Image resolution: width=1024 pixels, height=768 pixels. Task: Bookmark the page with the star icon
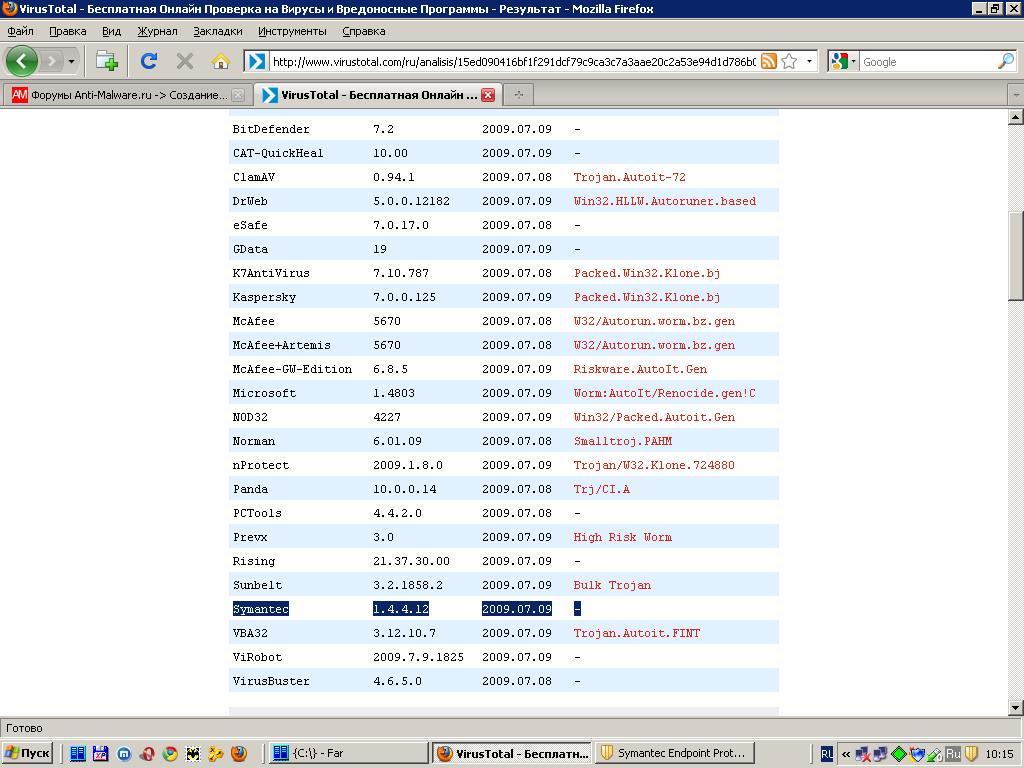[x=789, y=61]
